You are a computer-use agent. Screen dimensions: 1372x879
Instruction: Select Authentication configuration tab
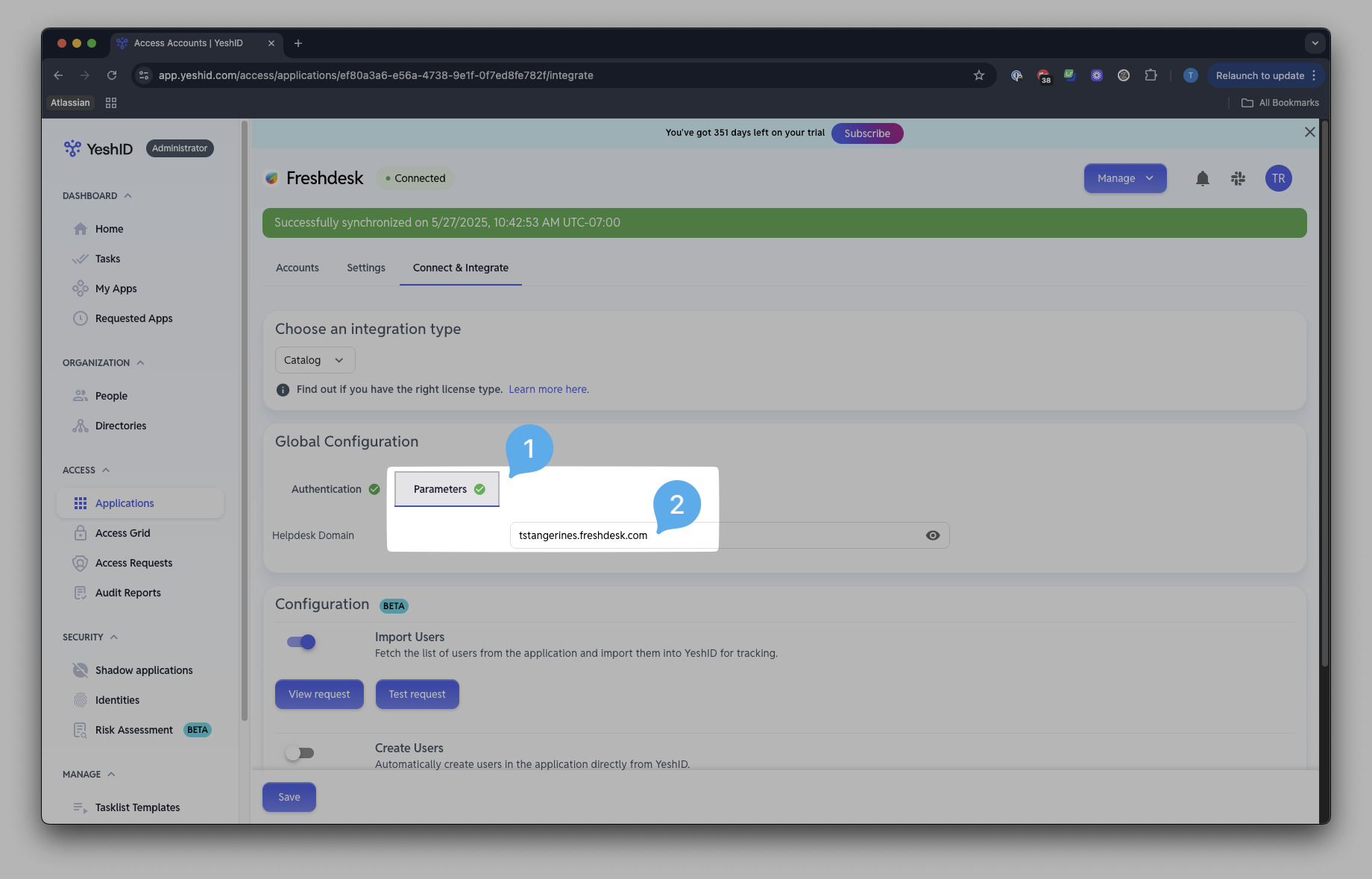pos(335,489)
